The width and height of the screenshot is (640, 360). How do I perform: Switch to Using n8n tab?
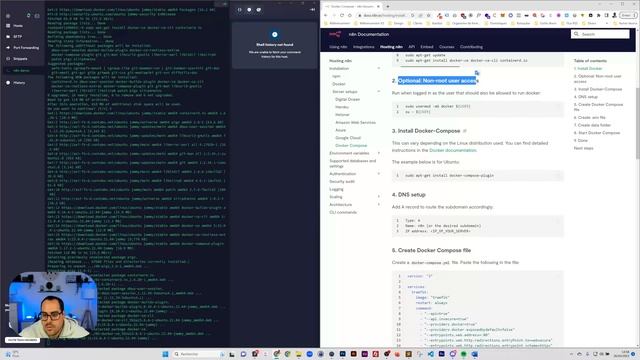pos(338,47)
